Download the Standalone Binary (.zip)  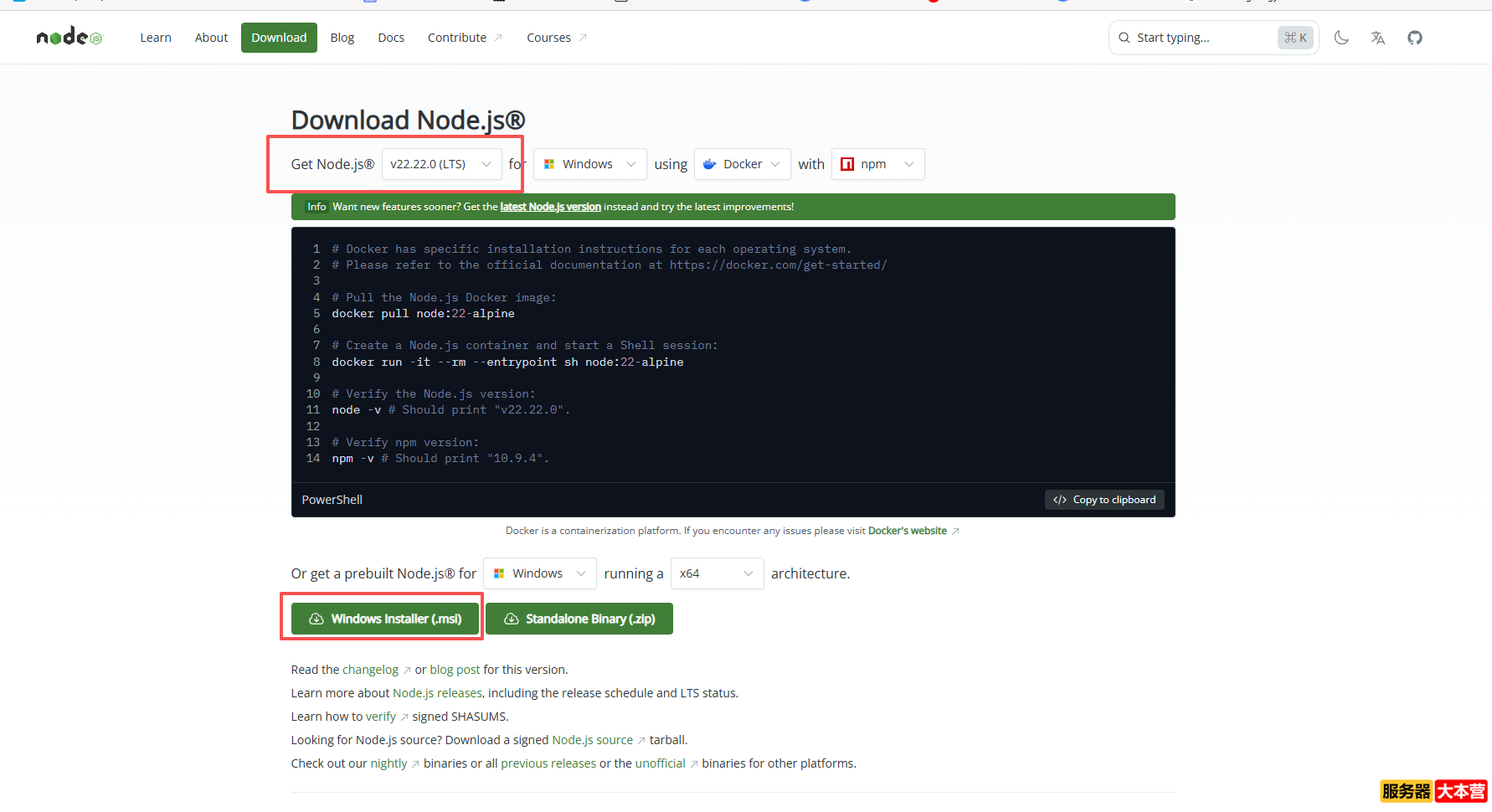[x=579, y=619]
